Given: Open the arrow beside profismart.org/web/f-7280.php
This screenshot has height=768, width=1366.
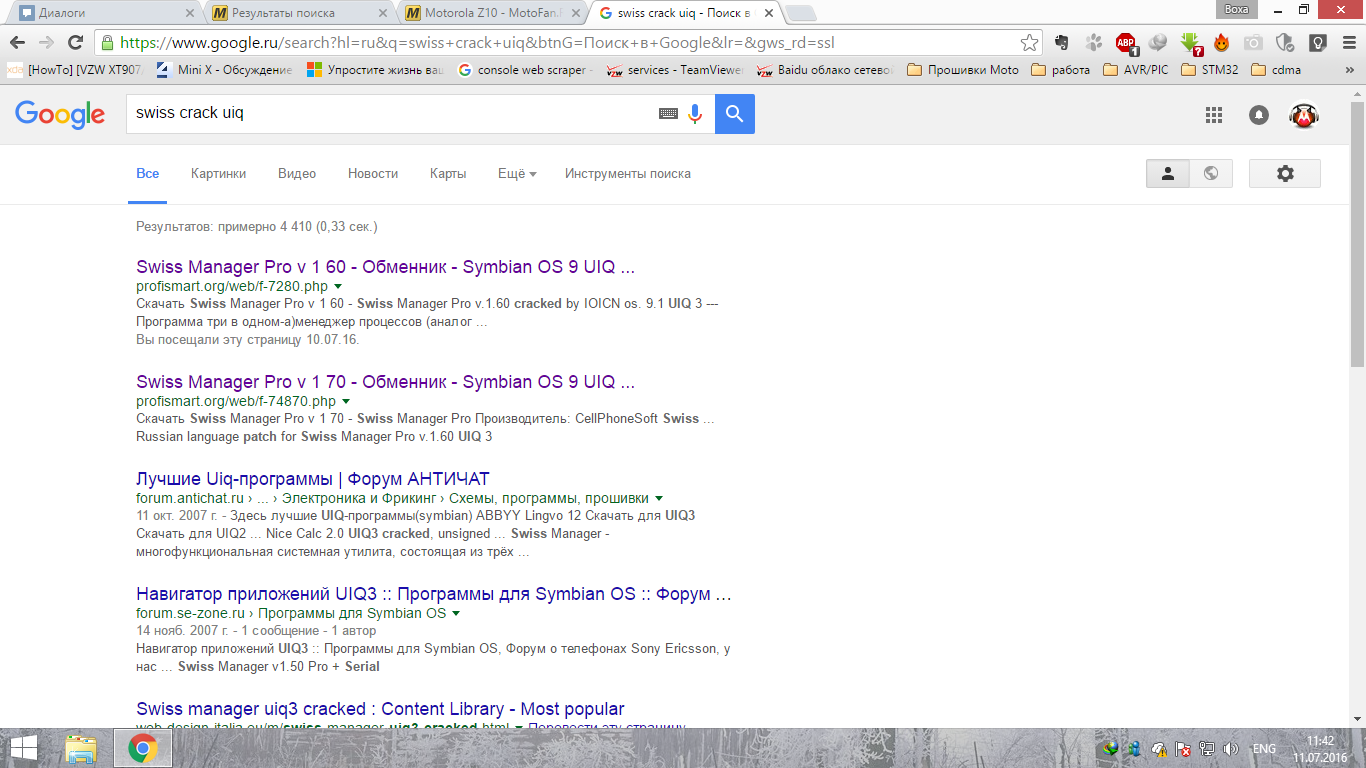Looking at the screenshot, I should (x=338, y=288).
